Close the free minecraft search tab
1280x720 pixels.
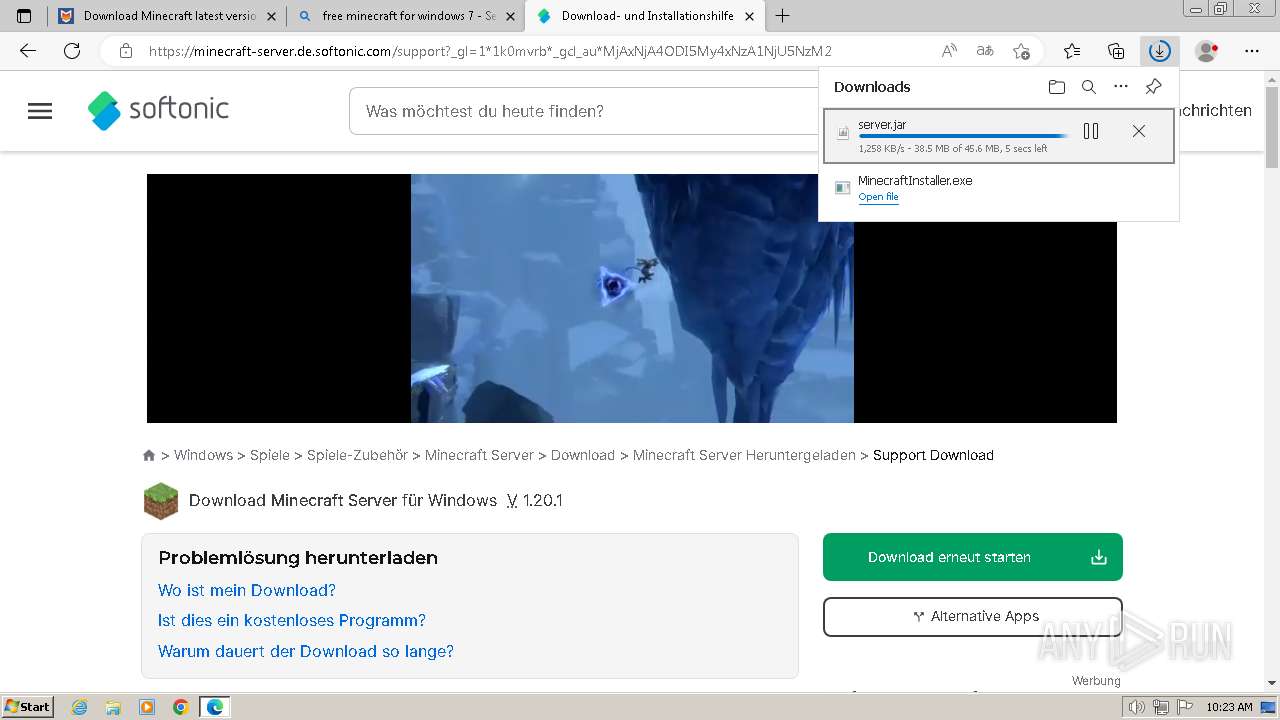click(x=510, y=16)
